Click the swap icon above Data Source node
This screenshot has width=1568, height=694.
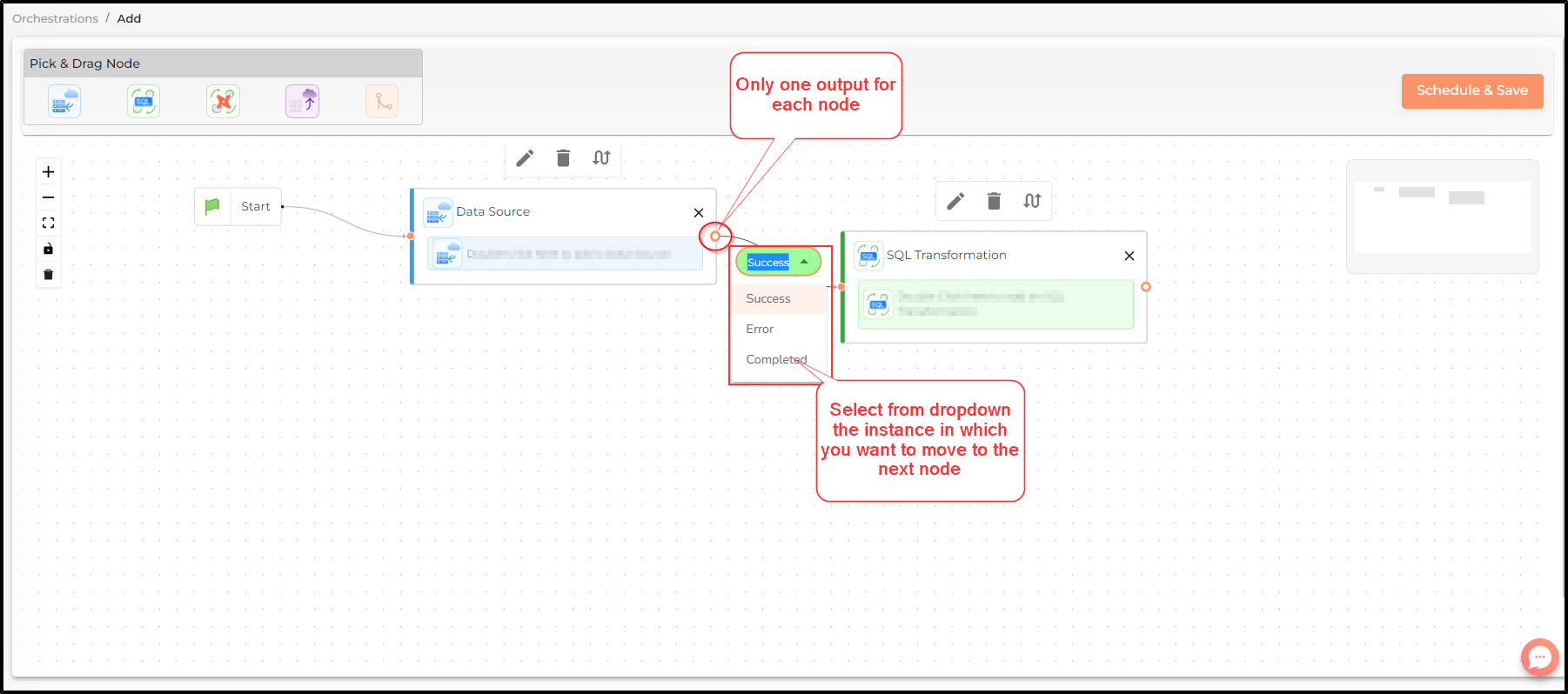pyautogui.click(x=601, y=158)
